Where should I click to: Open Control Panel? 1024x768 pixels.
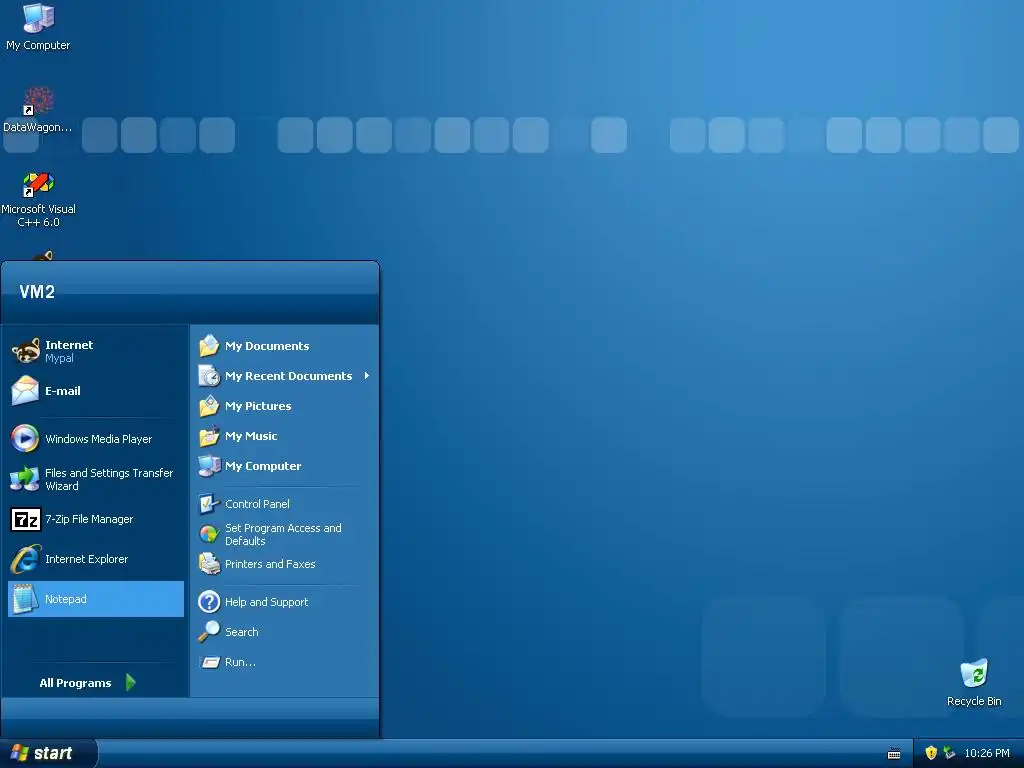tap(284, 504)
